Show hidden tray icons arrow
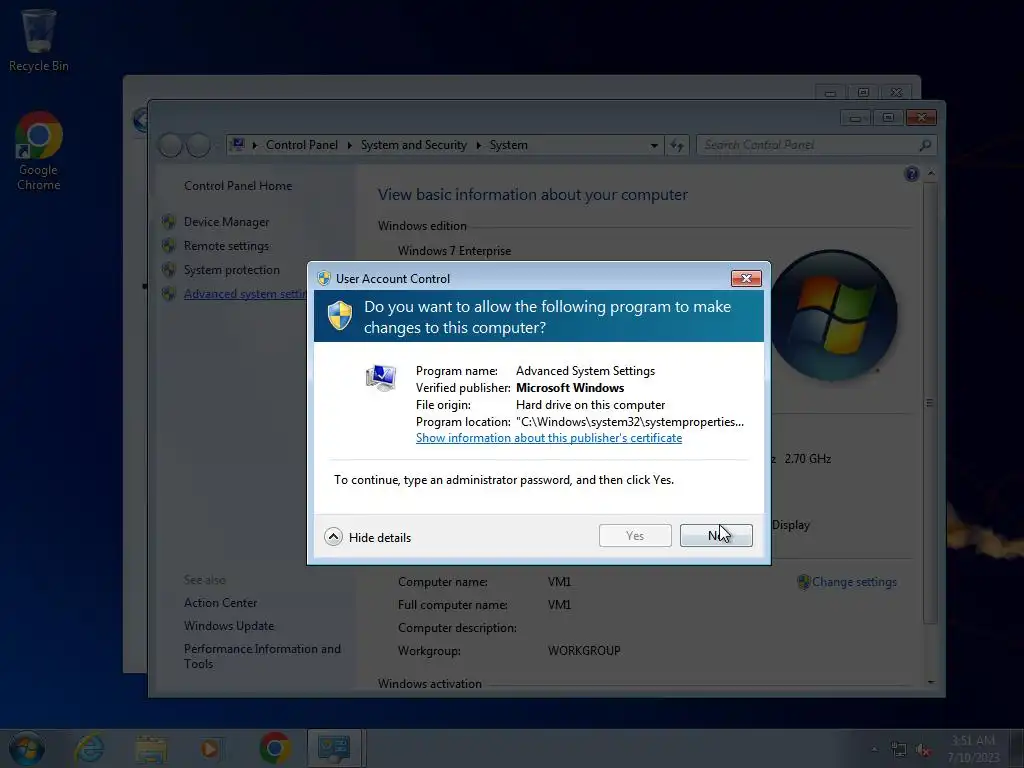This screenshot has height=768, width=1024. 874,749
